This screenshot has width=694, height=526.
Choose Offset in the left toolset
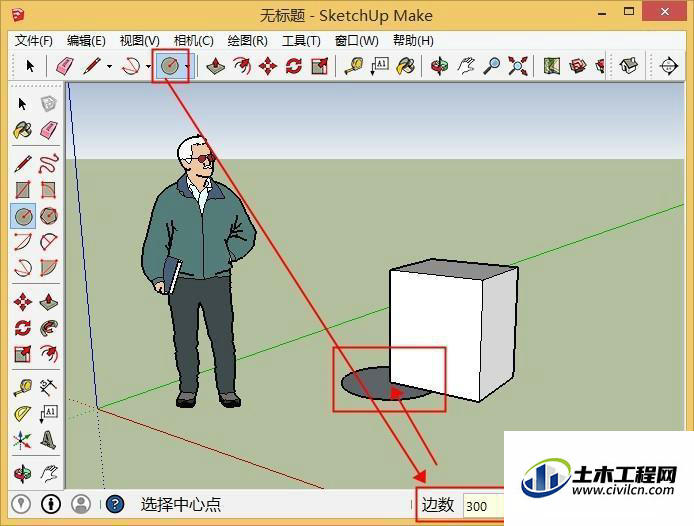click(x=49, y=354)
